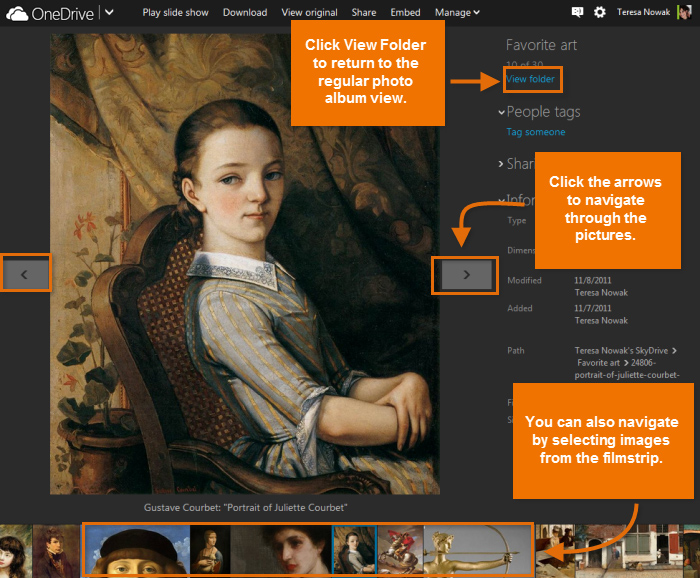The height and width of the screenshot is (578, 700).
Task: Click the Share command in the top bar
Action: click(x=364, y=12)
